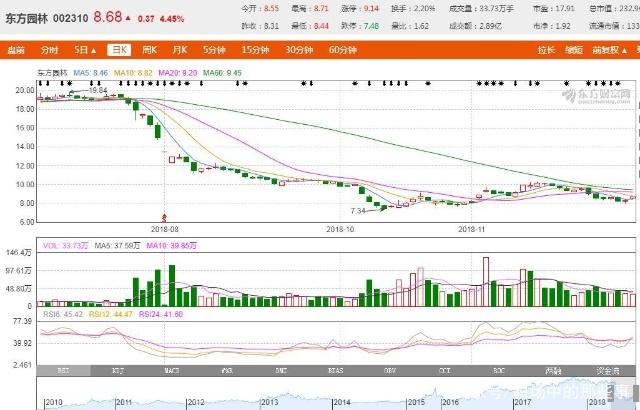Image resolution: width=640 pixels, height=410 pixels.
Task: Open the 盘前 pre-market view
Action: [x=16, y=50]
